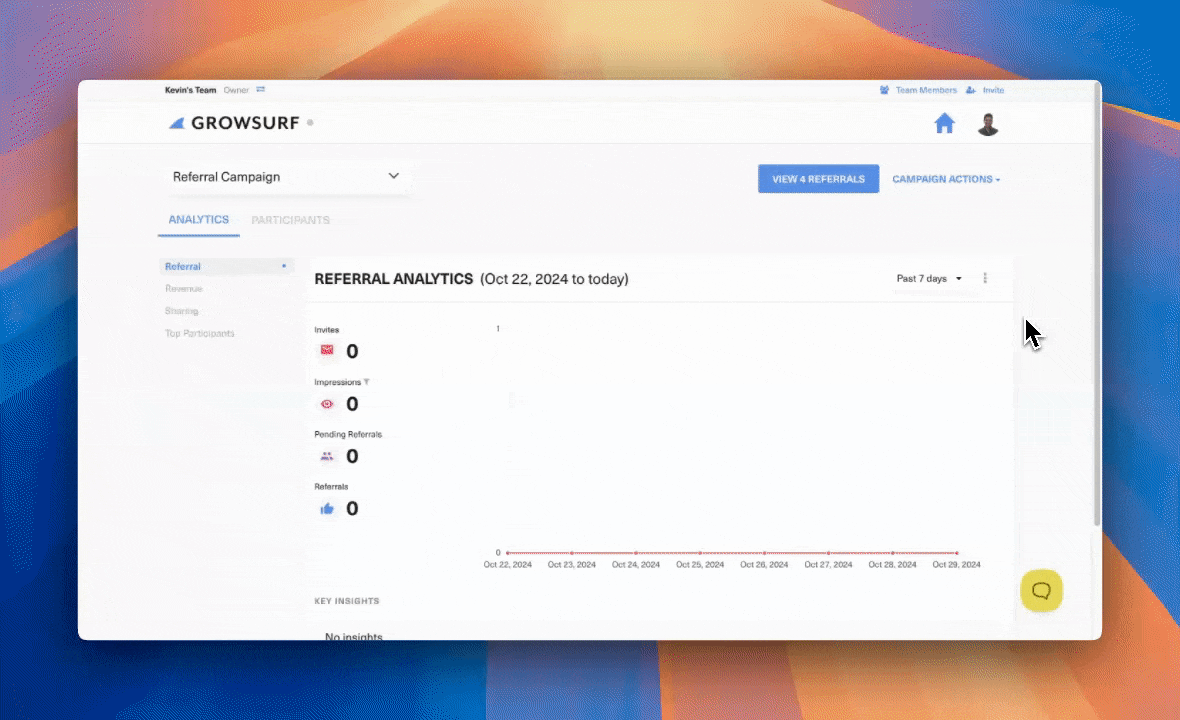Screen dimensions: 1180x720
Task: Click the team switch arrows next to Owner
Action: 259,89
